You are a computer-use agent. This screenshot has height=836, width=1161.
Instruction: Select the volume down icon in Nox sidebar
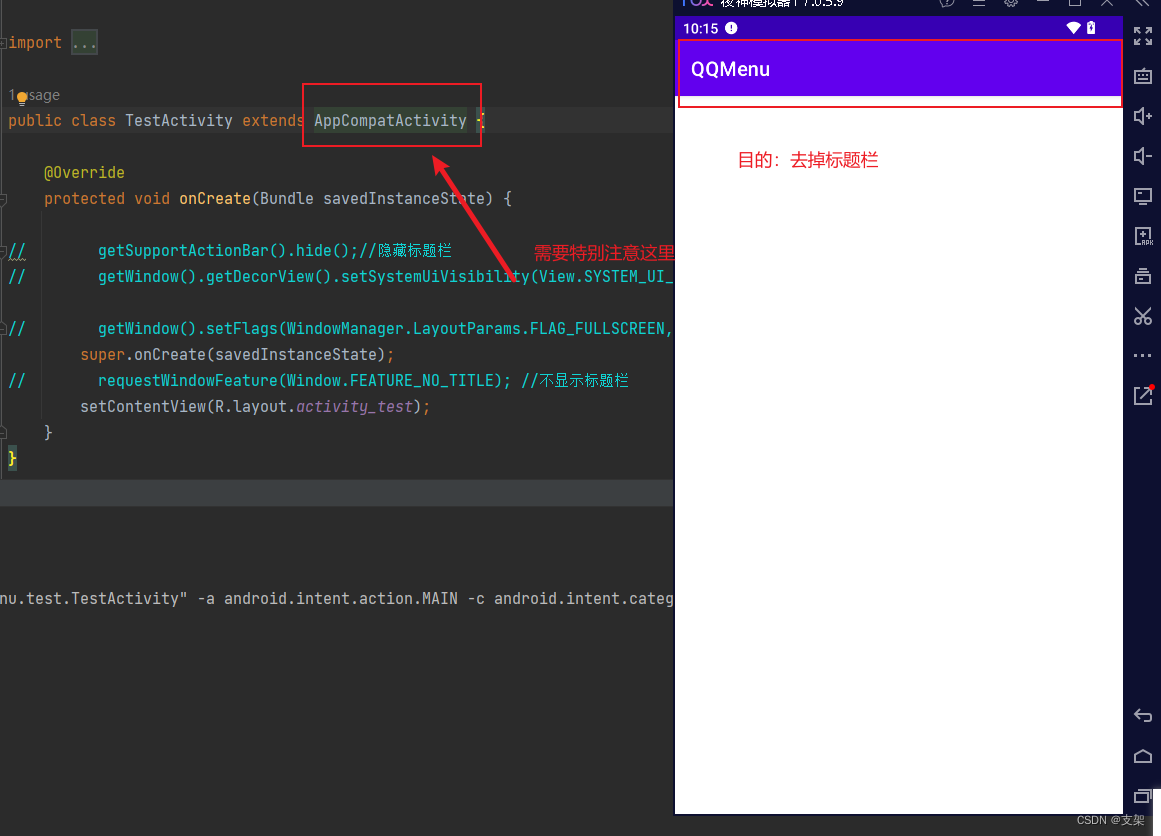[1143, 156]
